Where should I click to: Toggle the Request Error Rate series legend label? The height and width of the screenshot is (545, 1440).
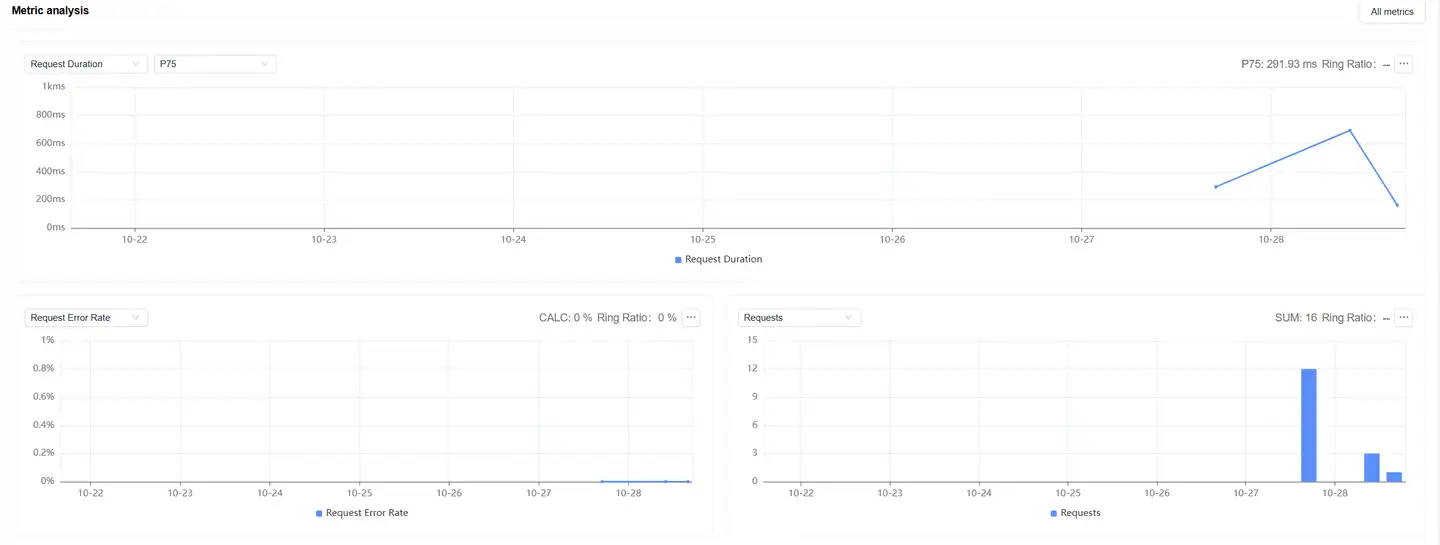(x=366, y=513)
